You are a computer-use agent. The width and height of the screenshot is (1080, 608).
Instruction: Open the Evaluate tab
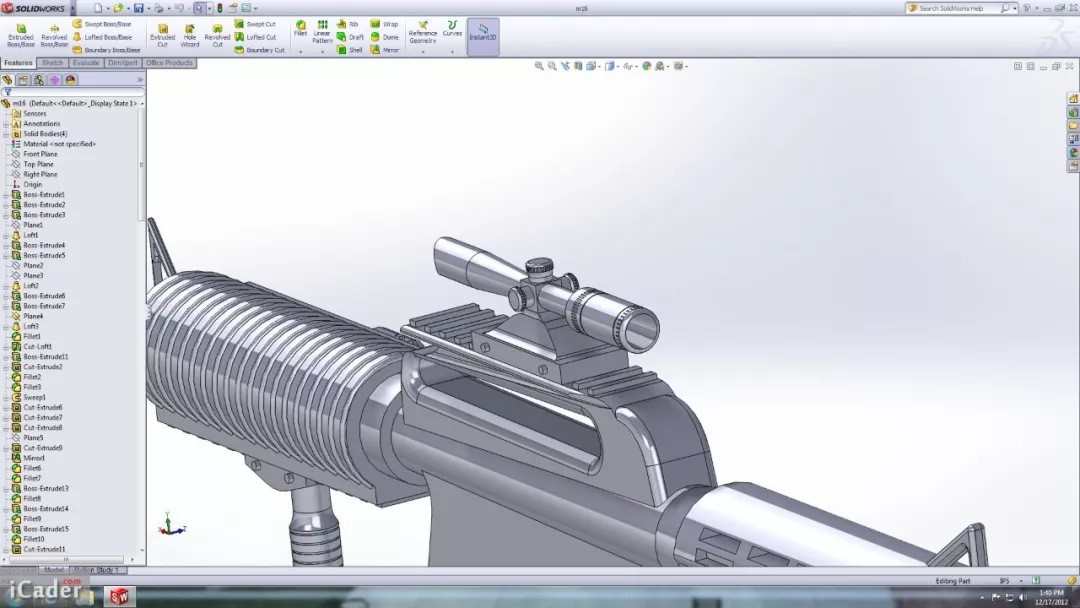click(x=85, y=62)
